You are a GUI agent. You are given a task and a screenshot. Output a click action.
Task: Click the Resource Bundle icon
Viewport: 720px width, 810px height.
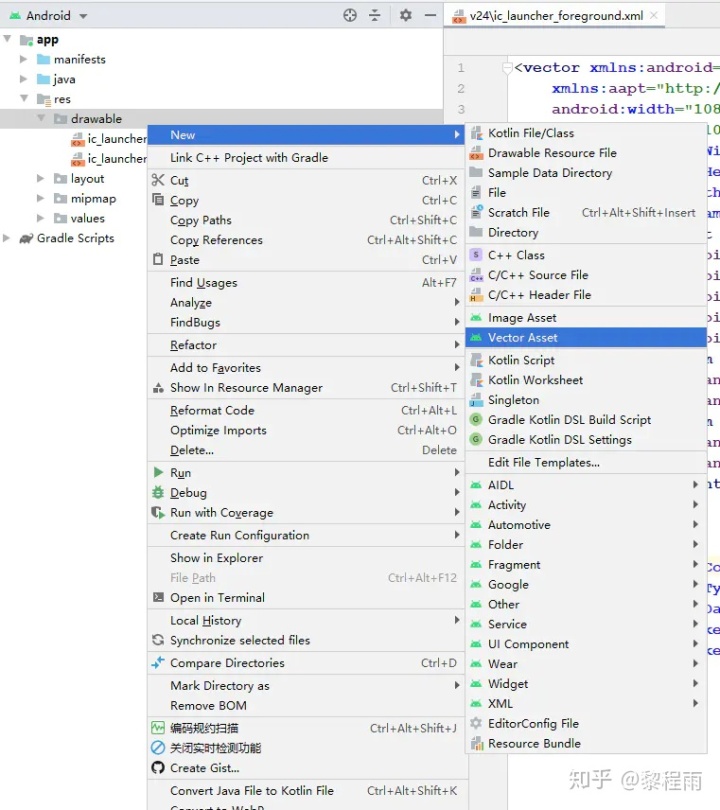point(476,743)
